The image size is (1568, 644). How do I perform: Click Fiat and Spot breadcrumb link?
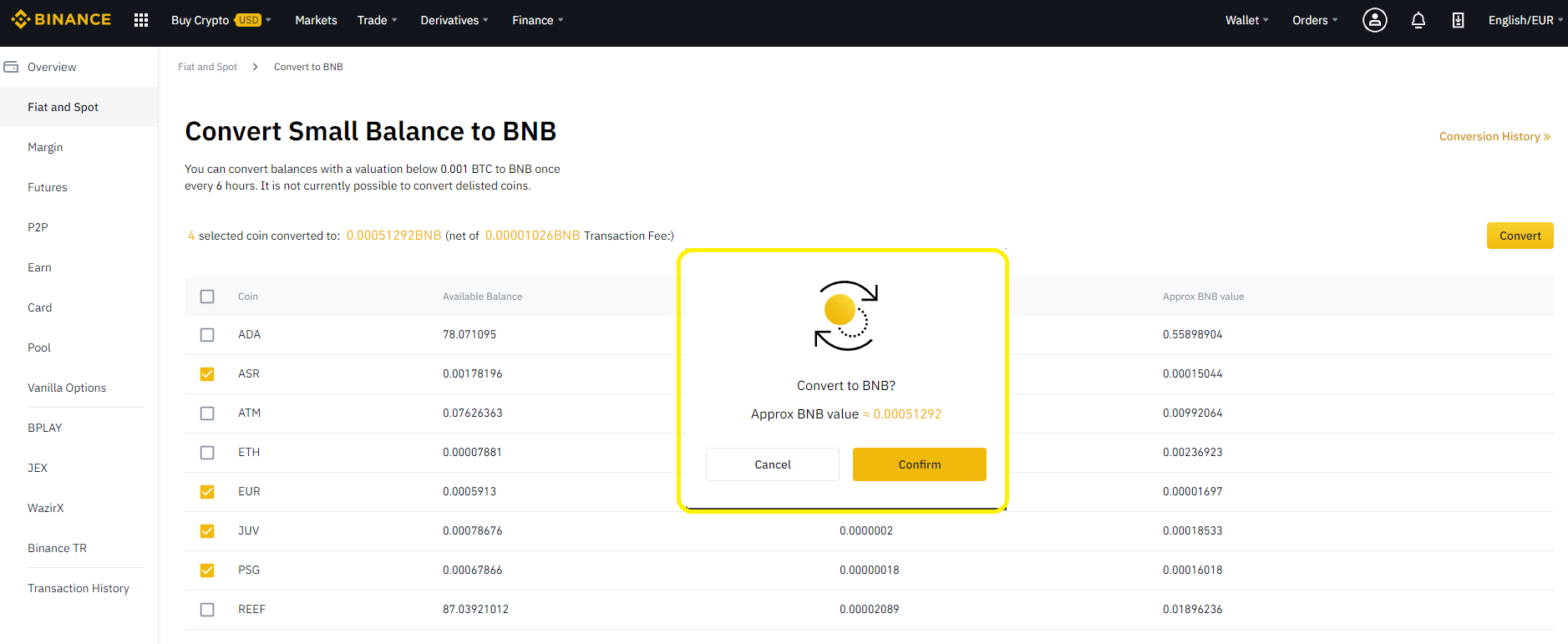[x=207, y=67]
